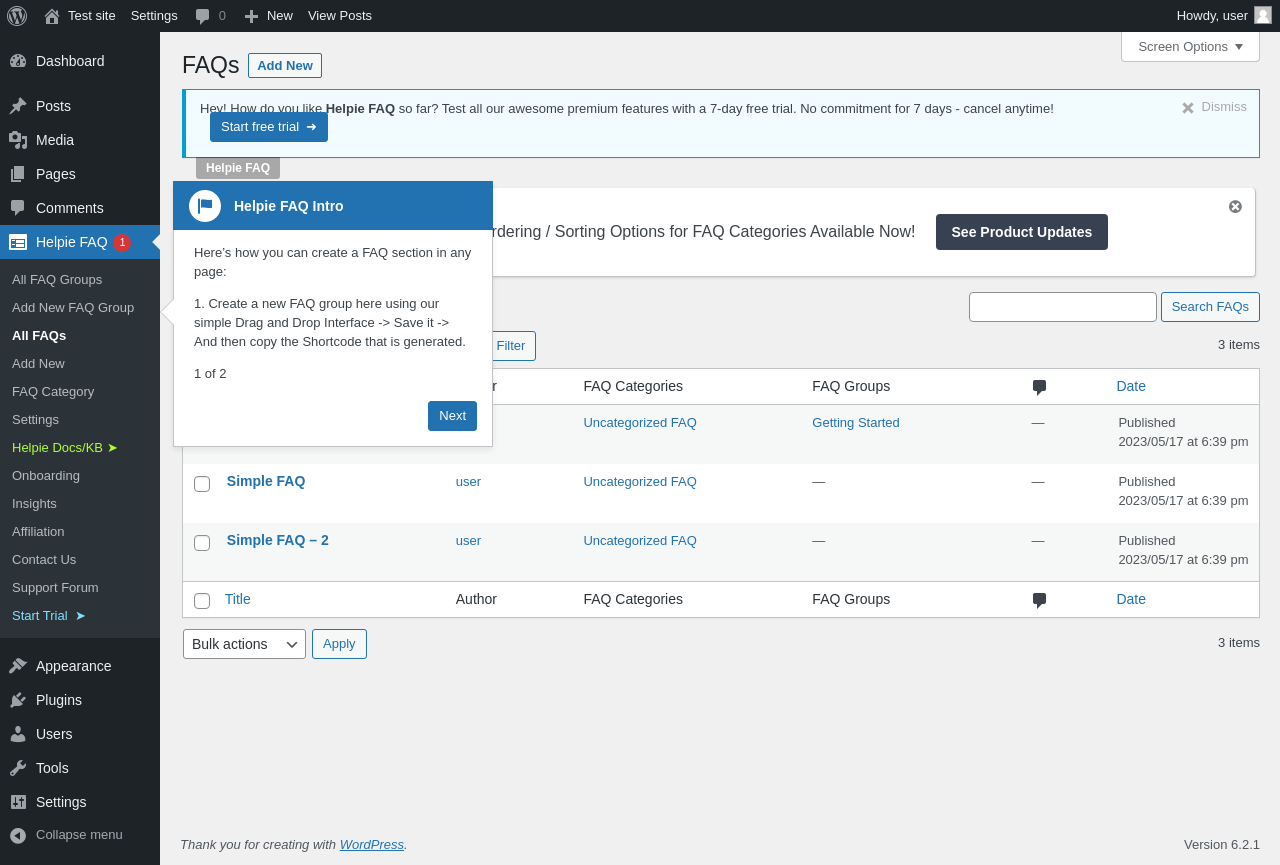Sort by Date in the table header

click(1131, 386)
